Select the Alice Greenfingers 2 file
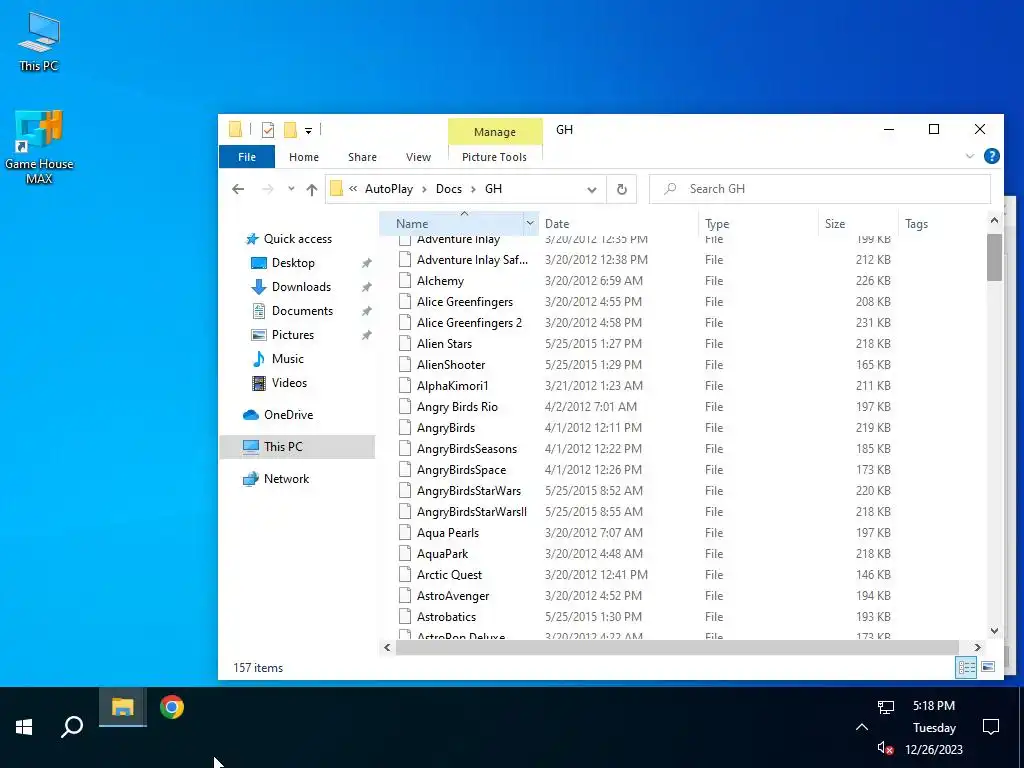This screenshot has width=1024, height=768. [x=469, y=323]
